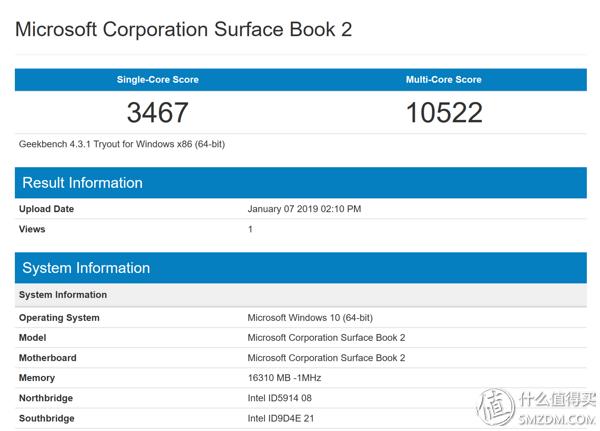Click the 'Result Information' section header

point(301,183)
